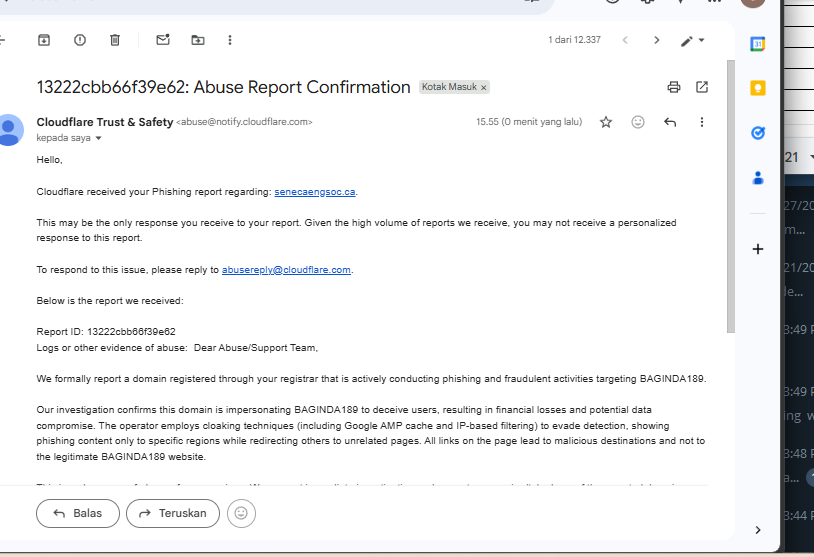The height and width of the screenshot is (557, 814).
Task: Add an emoji reaction to the message
Action: pyautogui.click(x=638, y=122)
